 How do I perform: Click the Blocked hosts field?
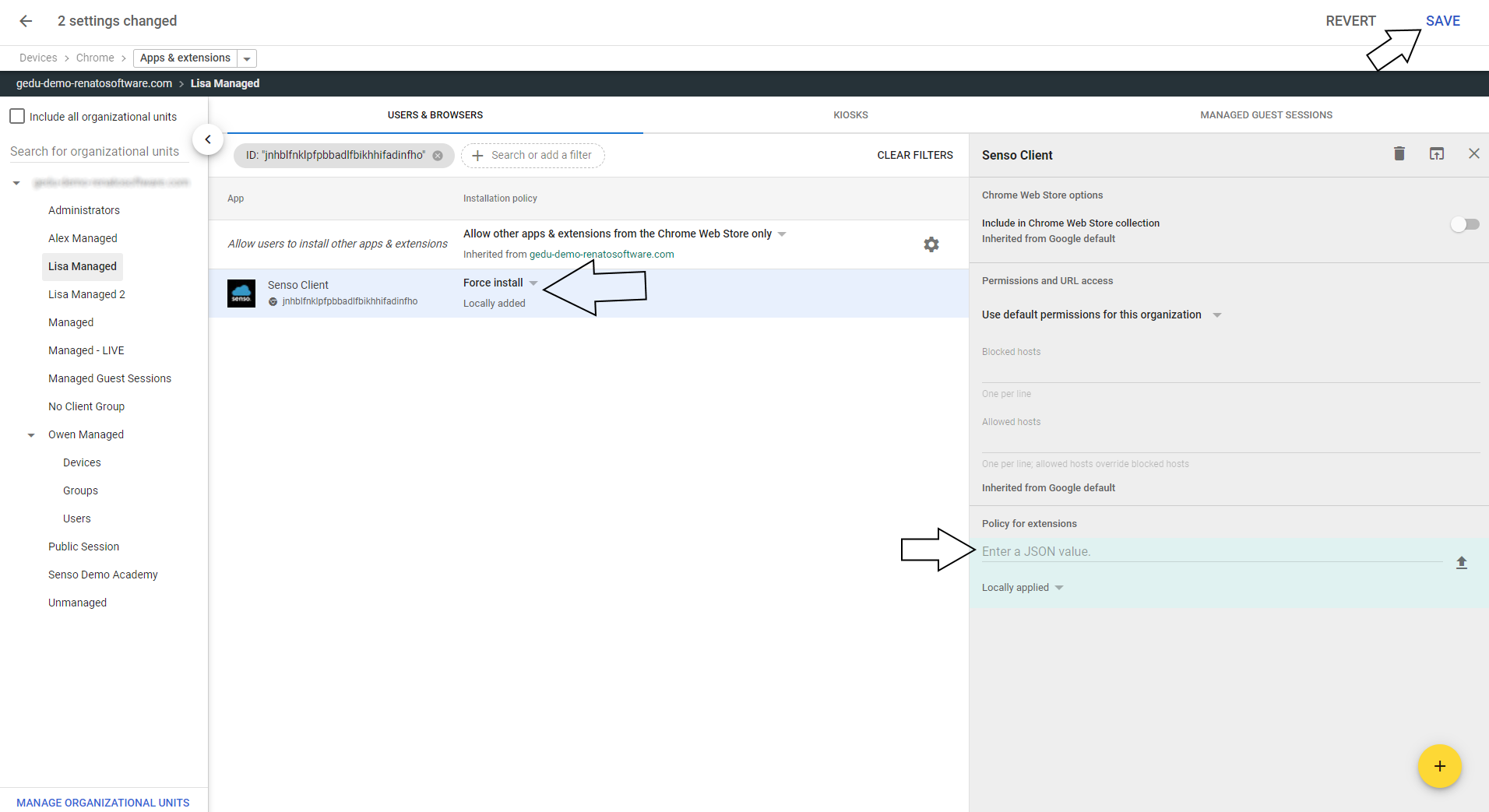[x=1230, y=364]
